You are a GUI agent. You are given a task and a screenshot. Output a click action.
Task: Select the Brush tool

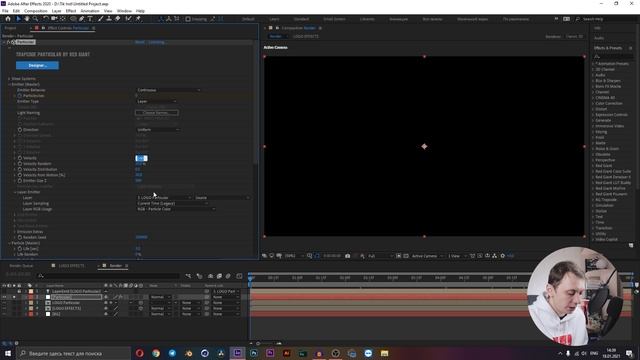pyautogui.click(x=100, y=19)
